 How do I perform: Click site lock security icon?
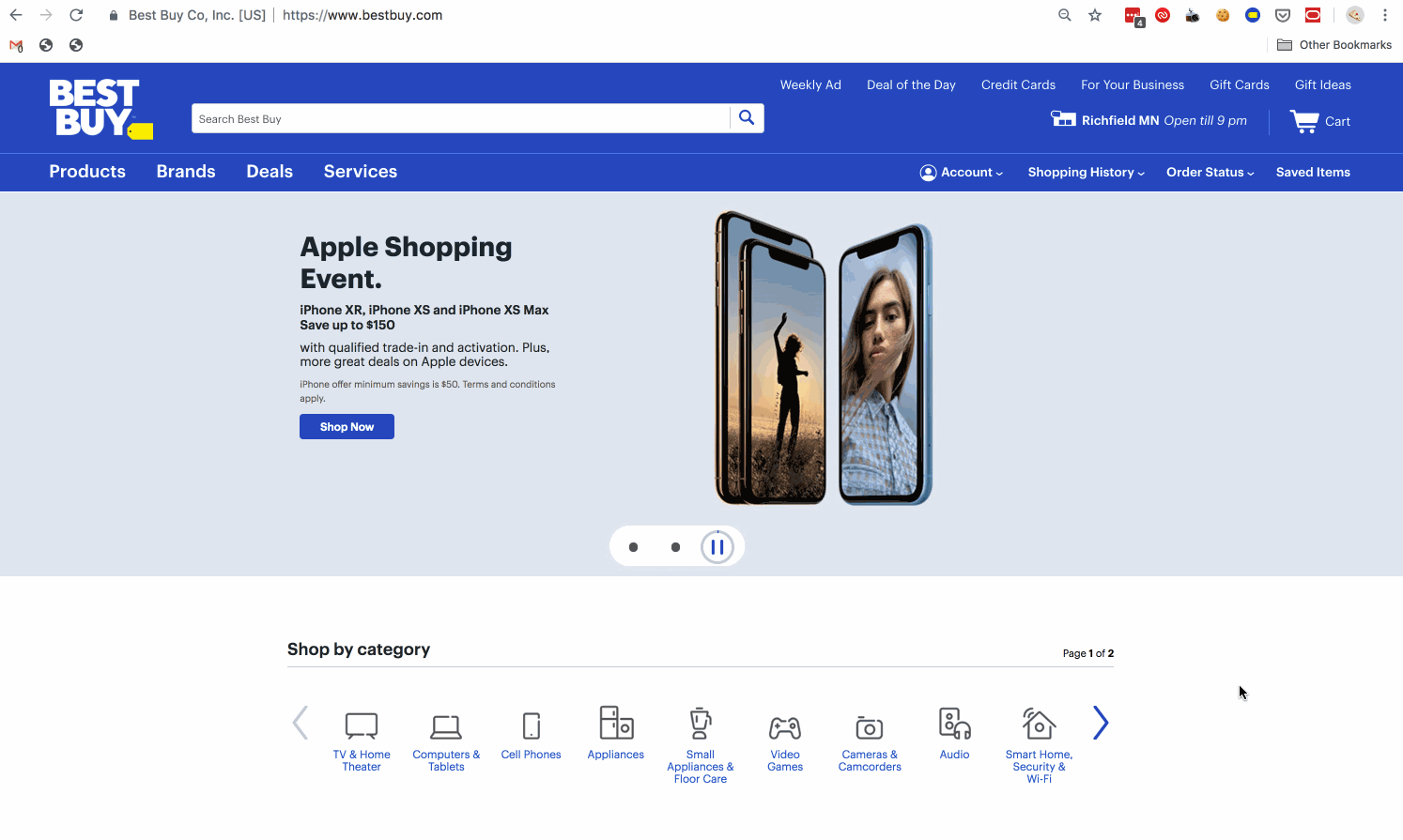pos(114,15)
